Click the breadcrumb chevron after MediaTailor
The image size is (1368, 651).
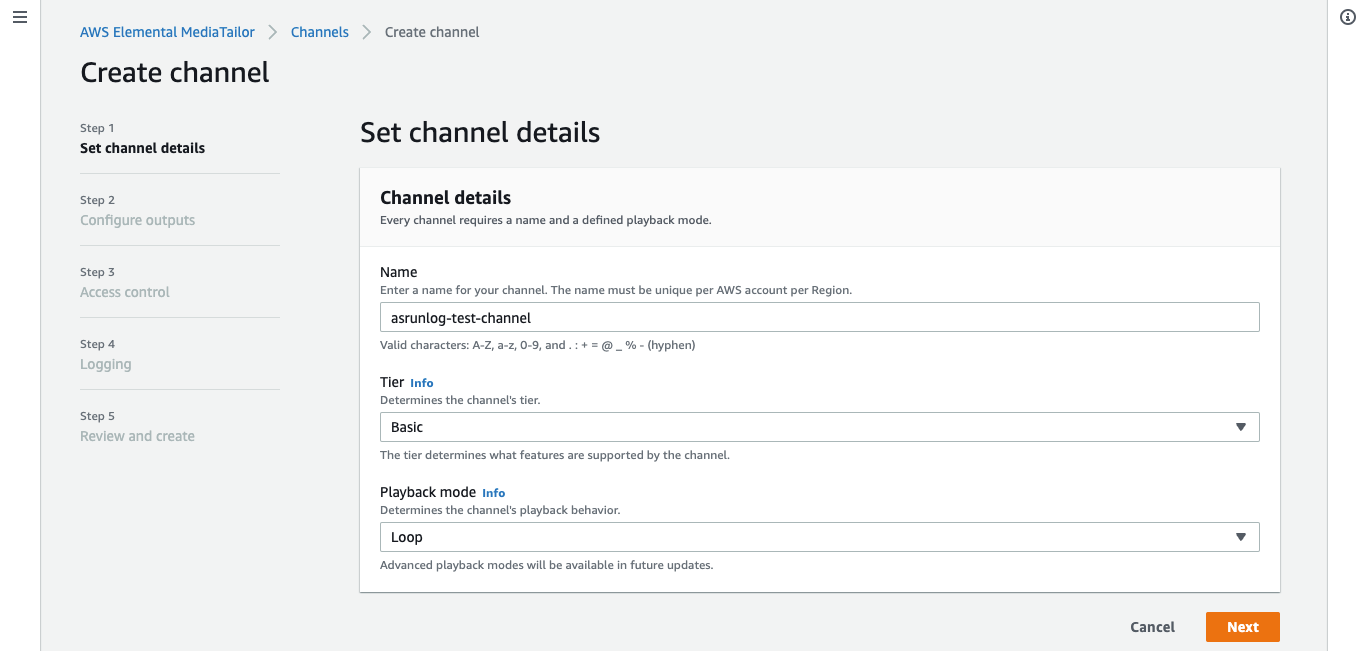click(273, 32)
